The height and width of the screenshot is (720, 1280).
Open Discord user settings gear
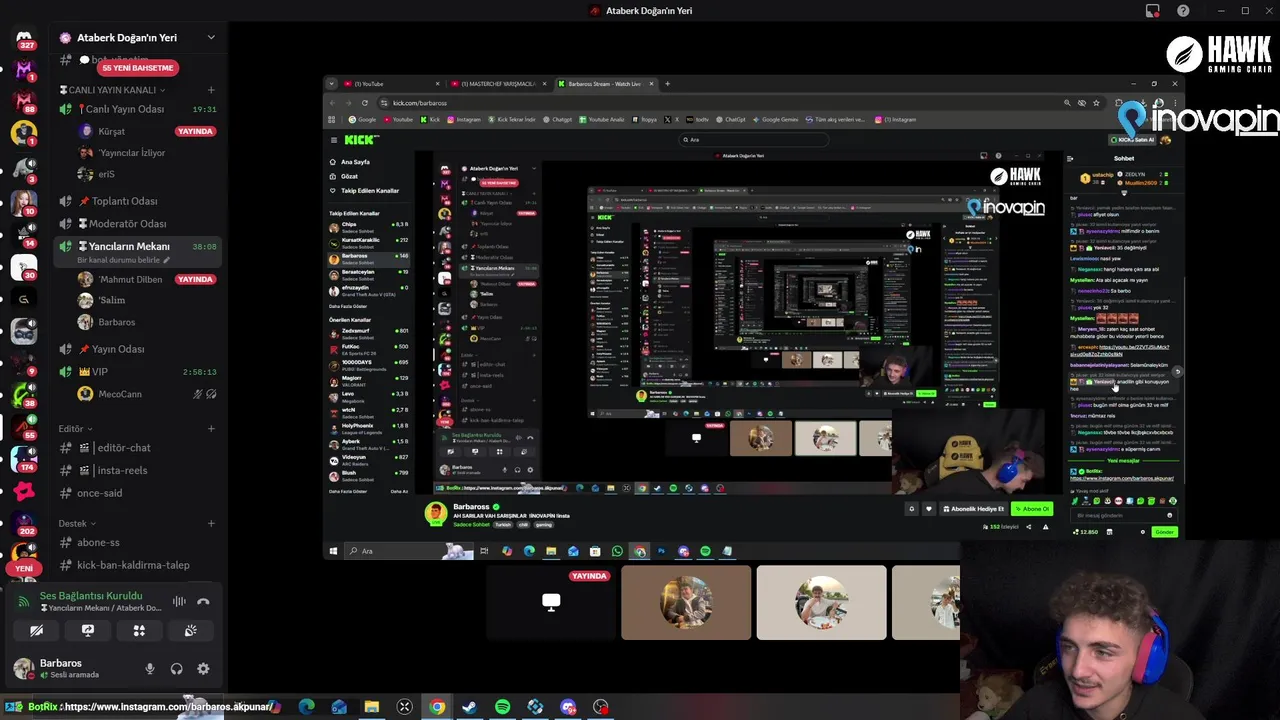coord(203,669)
